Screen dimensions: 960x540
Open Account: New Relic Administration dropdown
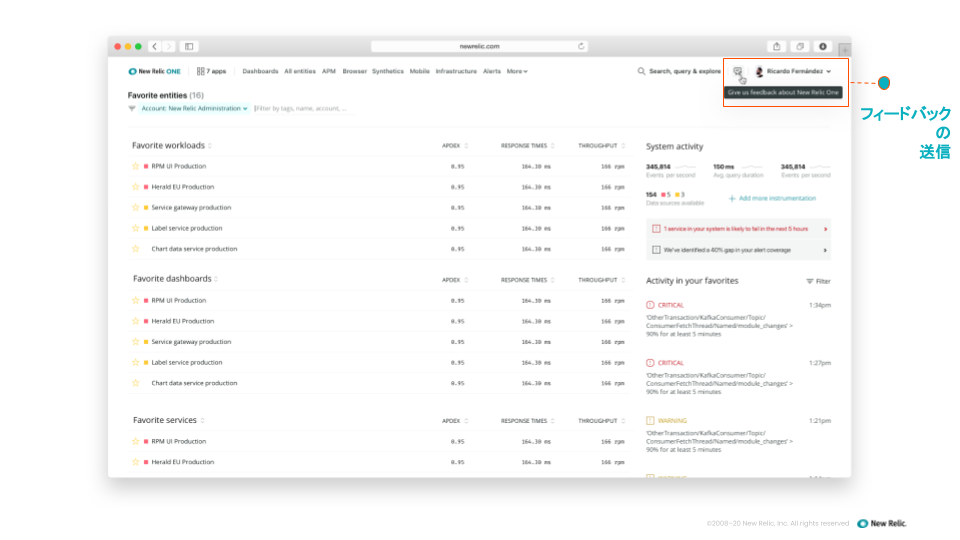(x=193, y=108)
